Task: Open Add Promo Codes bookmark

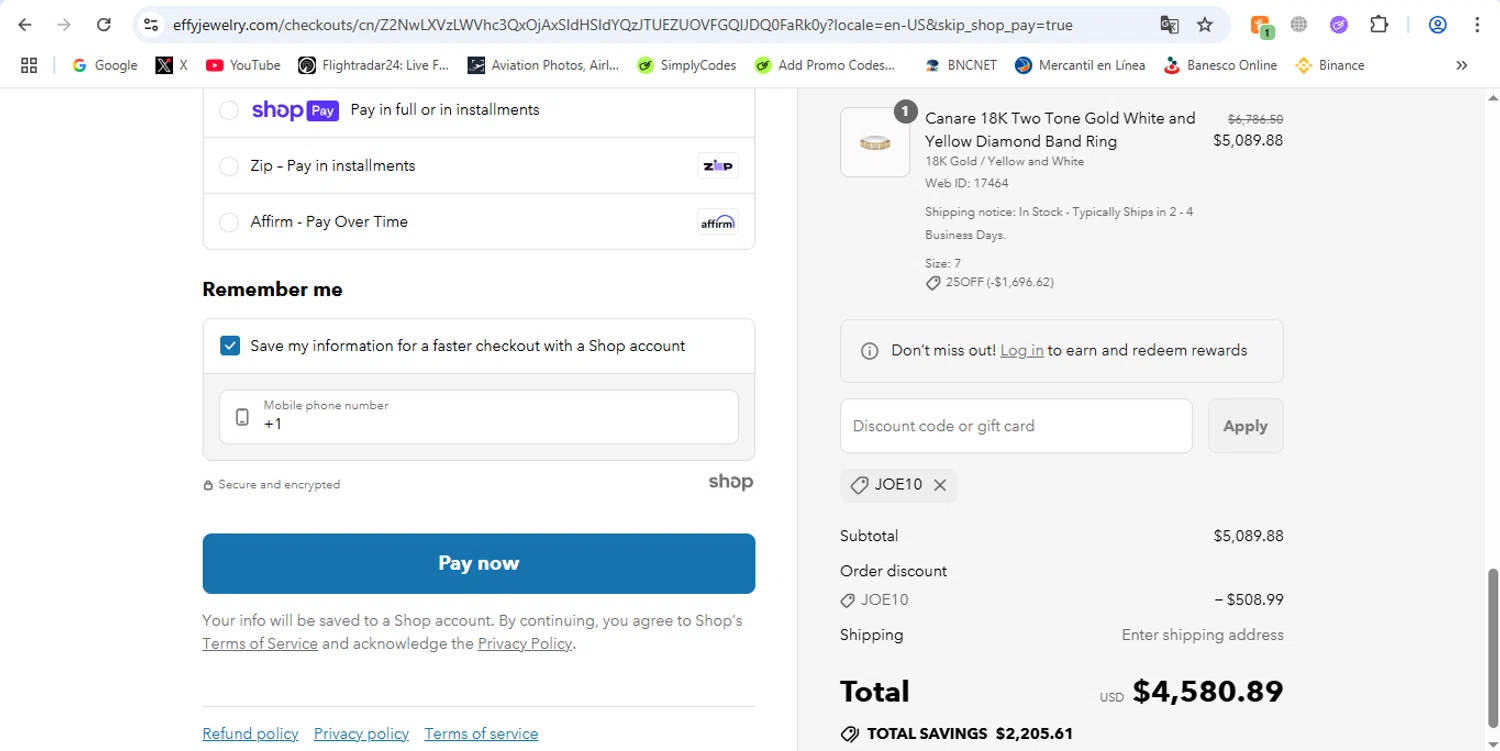Action: 825,65
